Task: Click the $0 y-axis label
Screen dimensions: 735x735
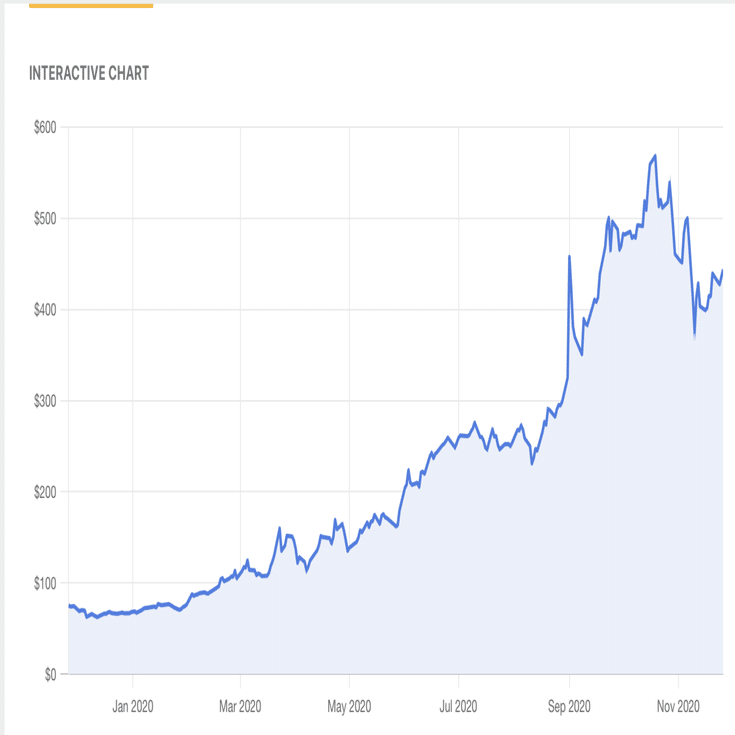Action: click(x=50, y=674)
